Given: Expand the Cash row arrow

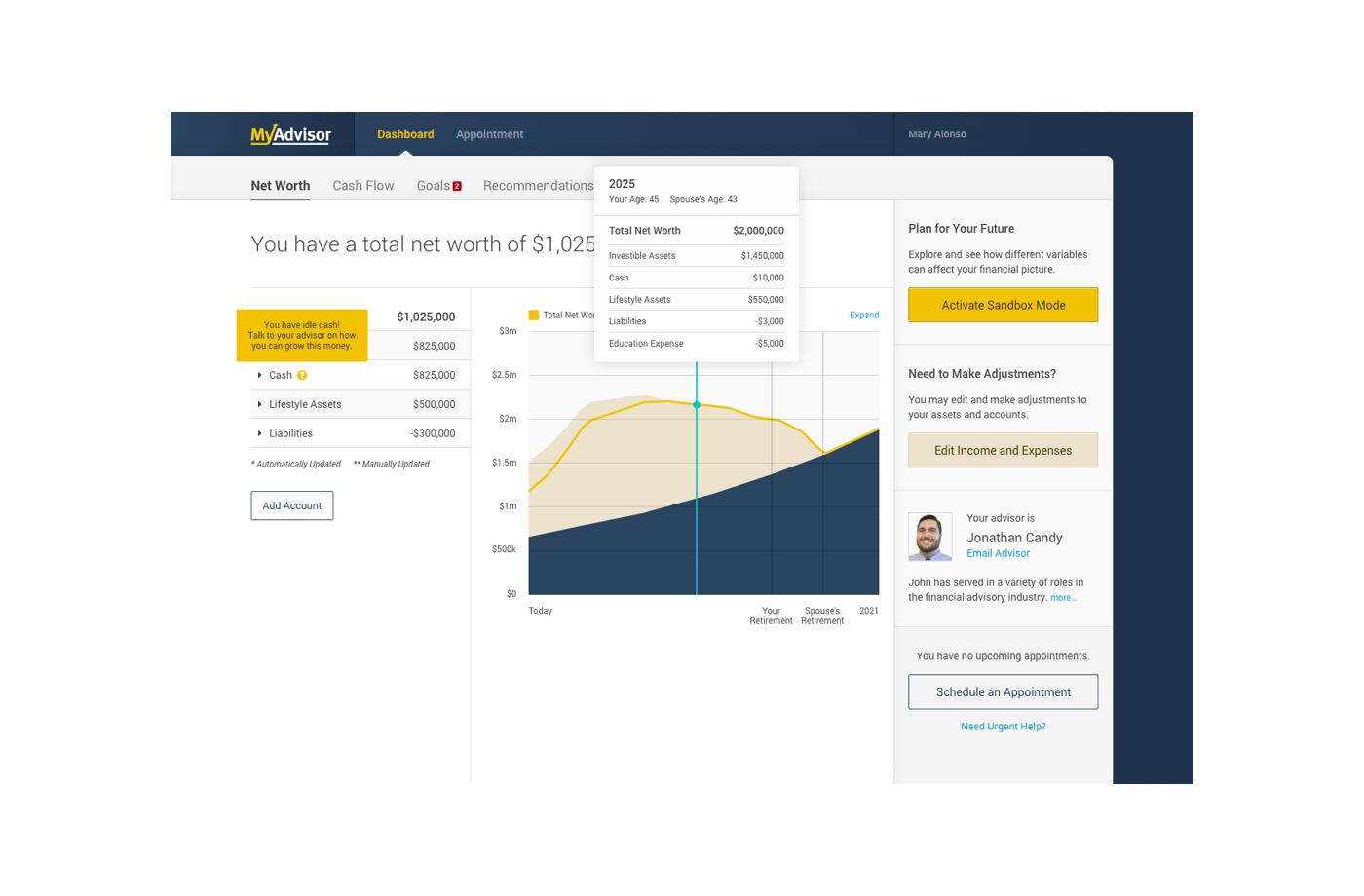Looking at the screenshot, I should (x=260, y=375).
